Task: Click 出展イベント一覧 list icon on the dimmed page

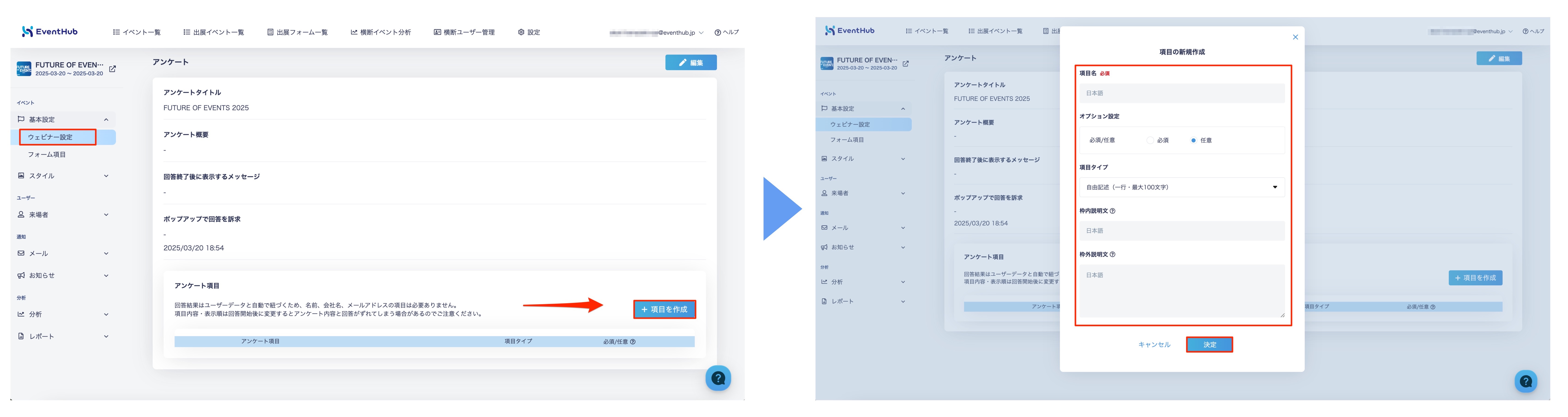Action: [x=972, y=31]
